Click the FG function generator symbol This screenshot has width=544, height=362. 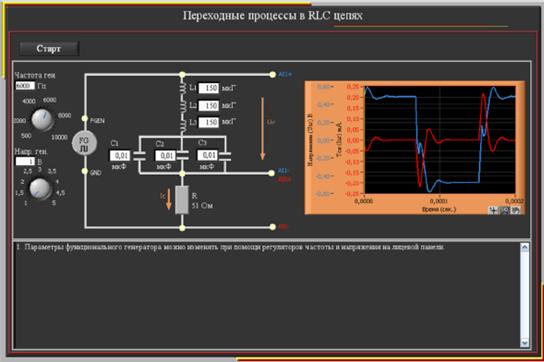pyautogui.click(x=84, y=144)
